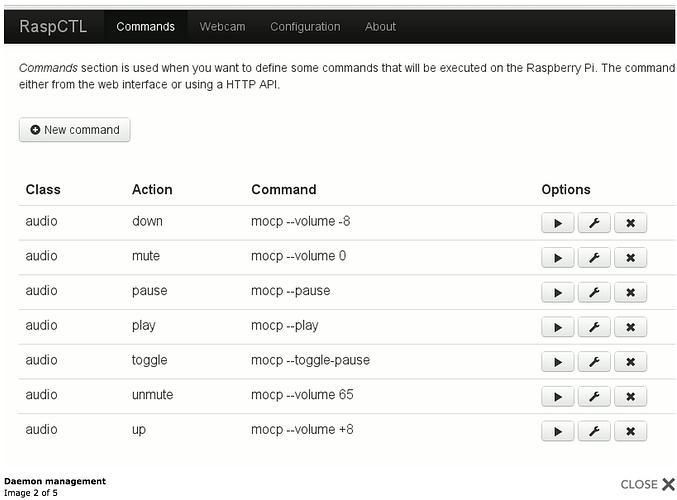
Task: Run the audio up command
Action: [557, 431]
